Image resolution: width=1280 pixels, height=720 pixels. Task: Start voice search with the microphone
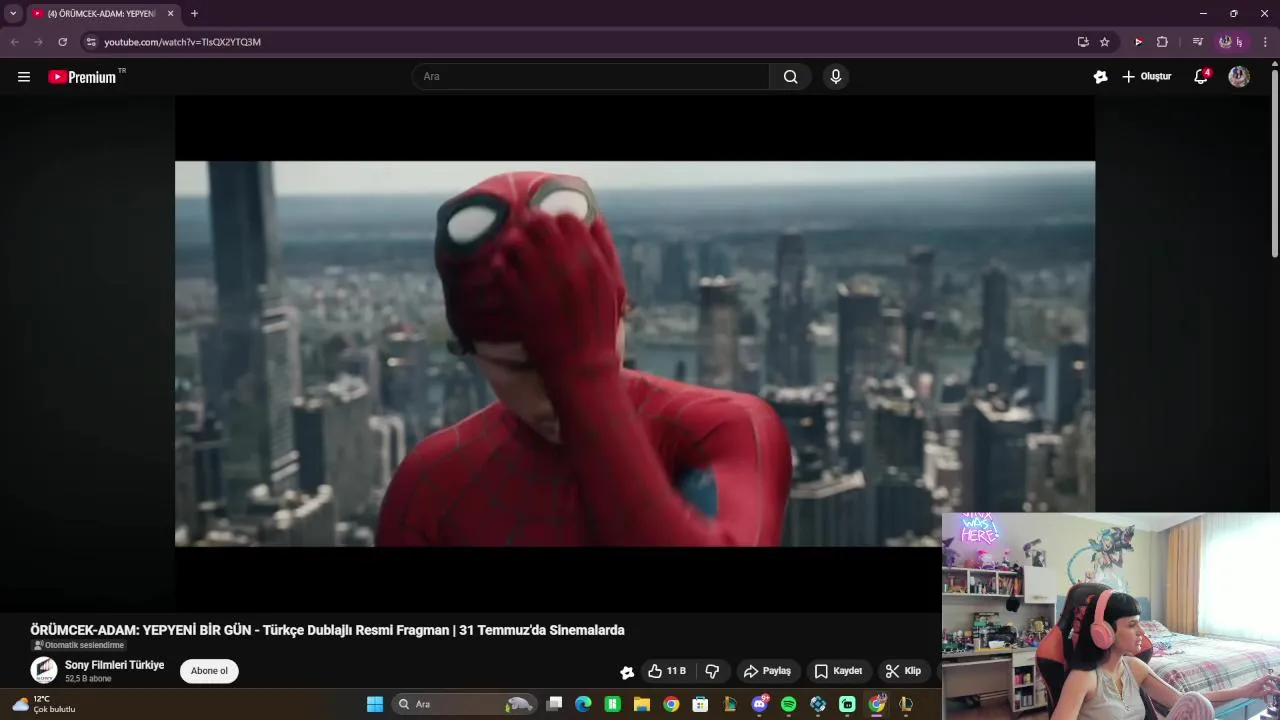[836, 77]
